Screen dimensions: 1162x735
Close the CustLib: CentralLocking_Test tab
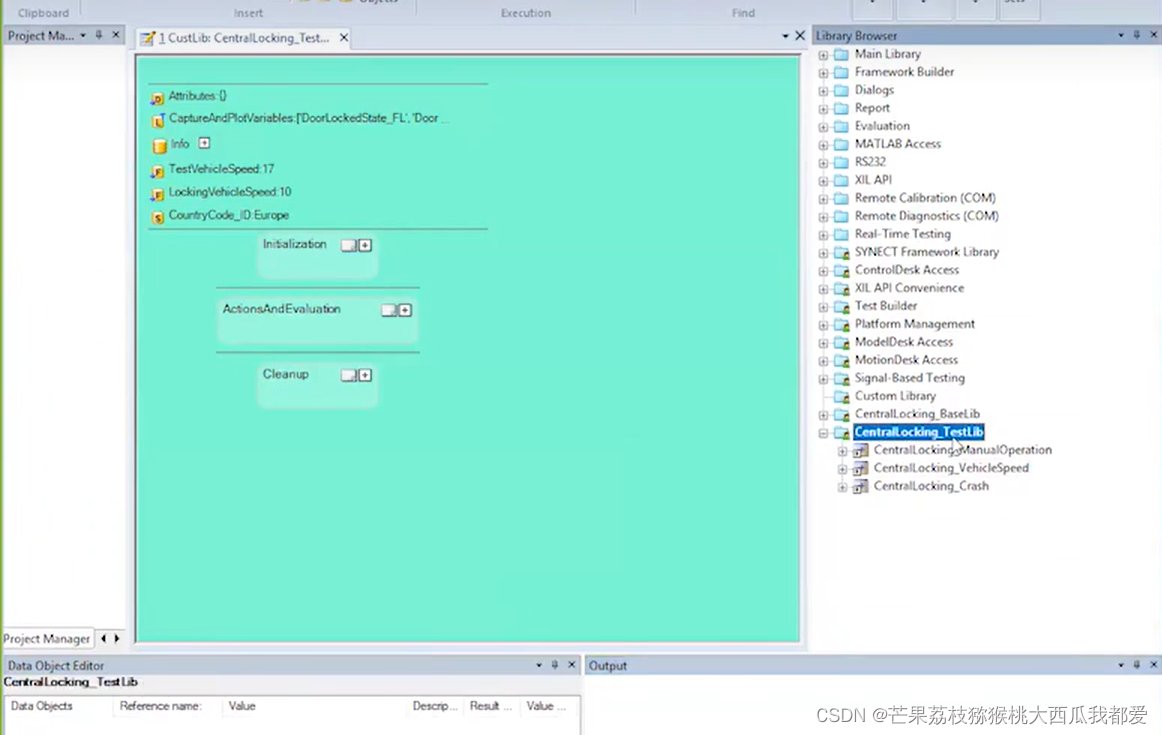coord(344,37)
